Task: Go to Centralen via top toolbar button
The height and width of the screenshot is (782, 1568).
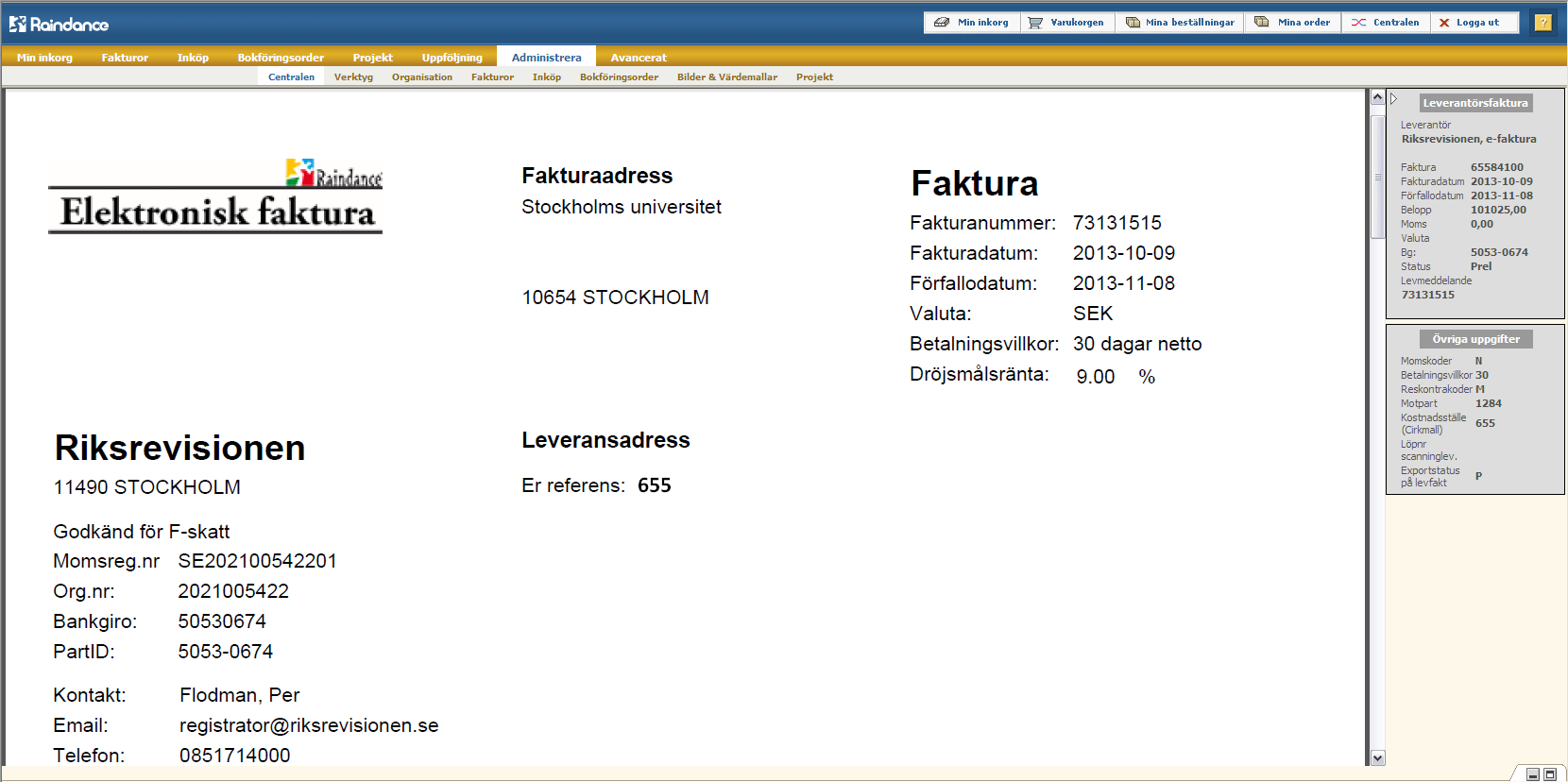Action: pyautogui.click(x=1386, y=23)
